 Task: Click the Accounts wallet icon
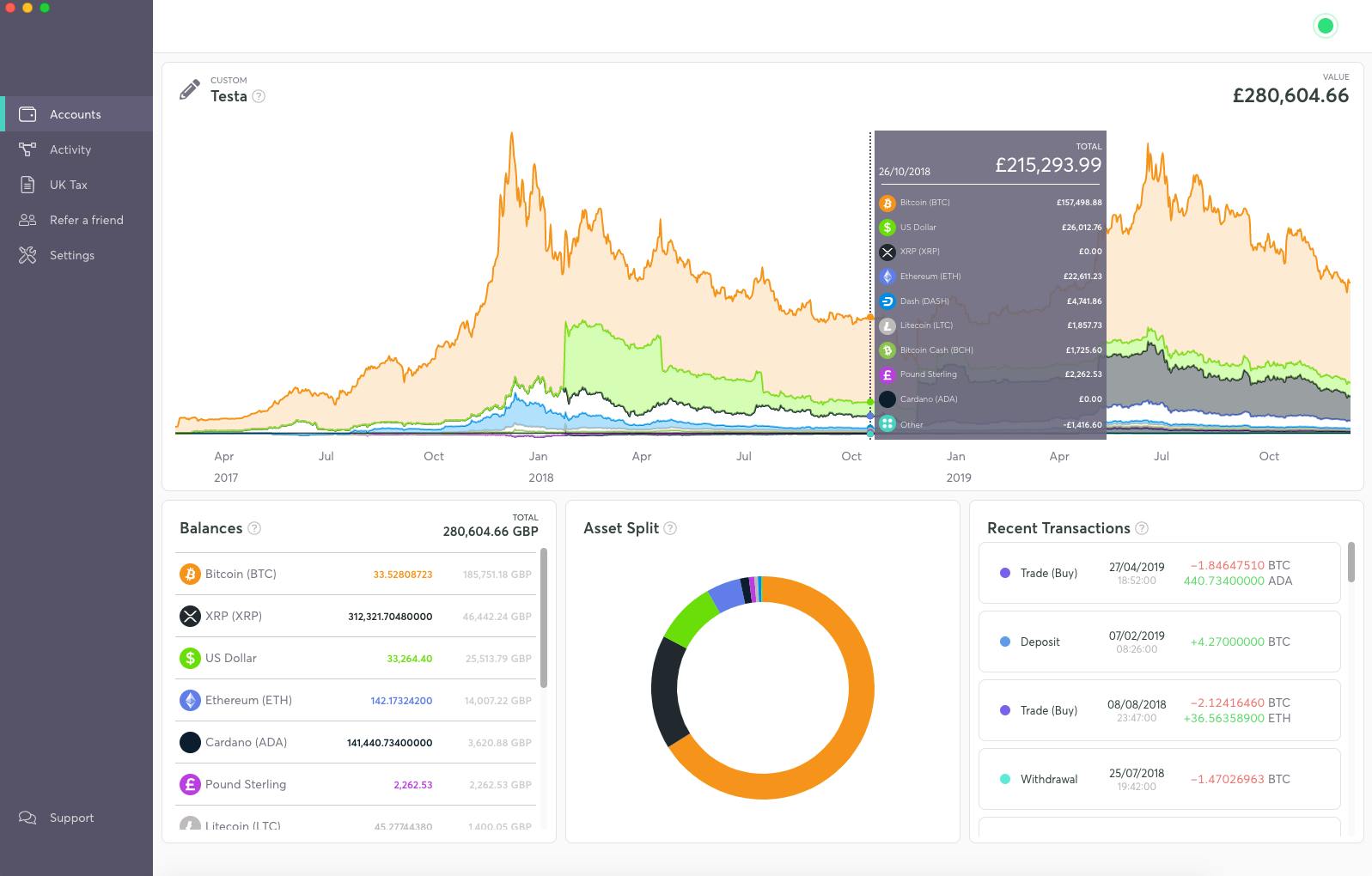click(x=27, y=114)
